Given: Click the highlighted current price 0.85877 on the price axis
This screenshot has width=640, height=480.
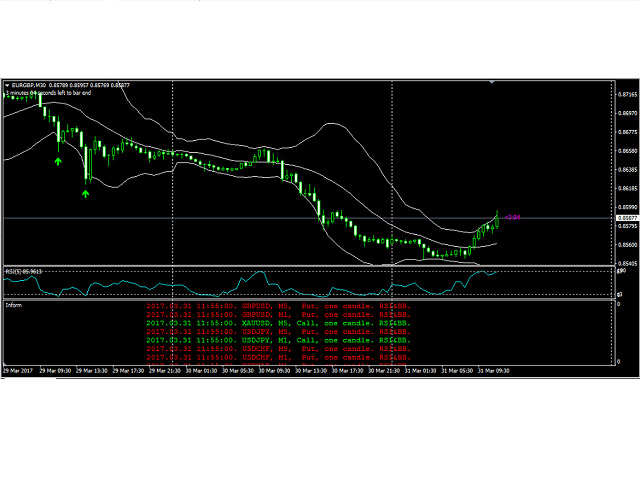Looking at the screenshot, I should (x=629, y=218).
